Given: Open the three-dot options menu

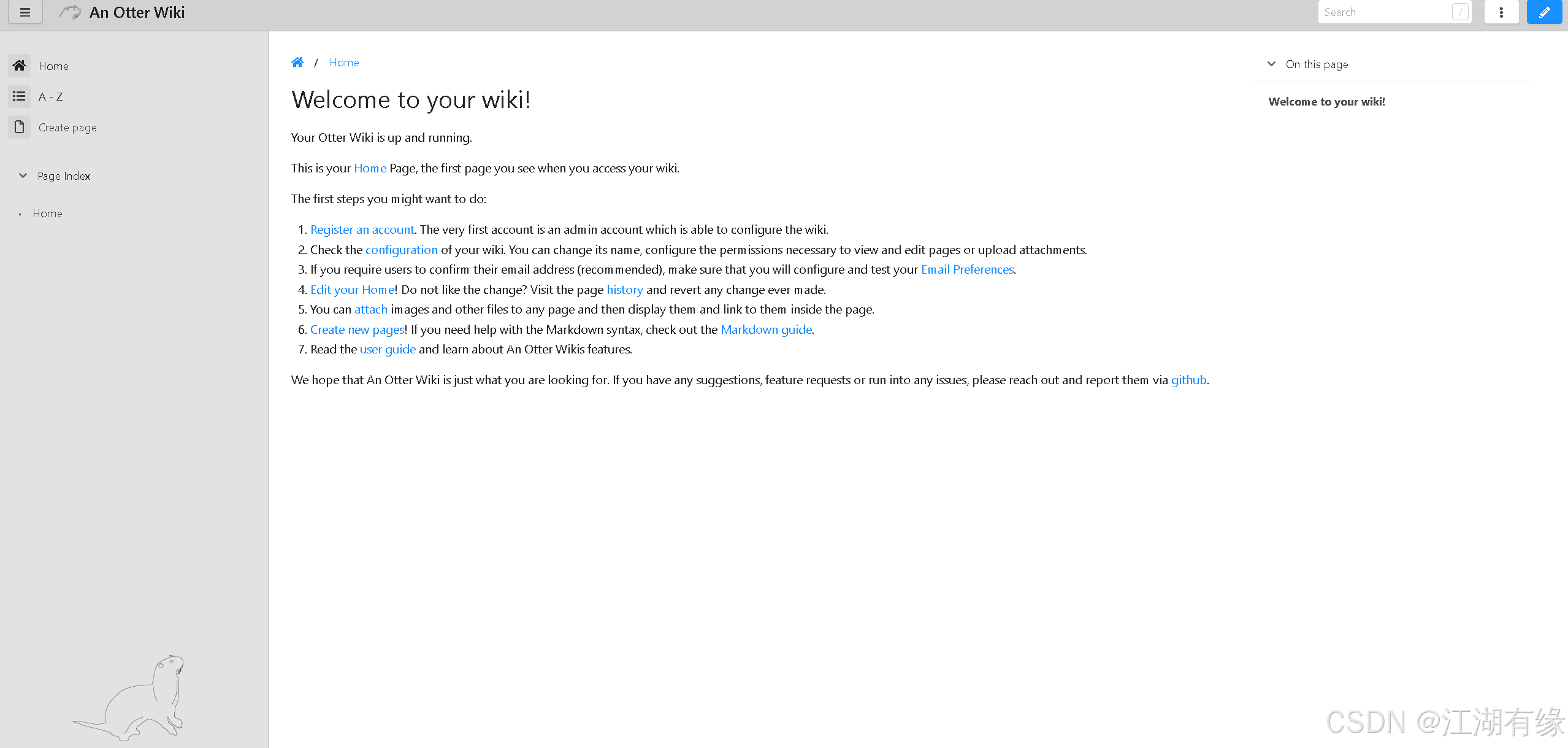Looking at the screenshot, I should (x=1501, y=12).
